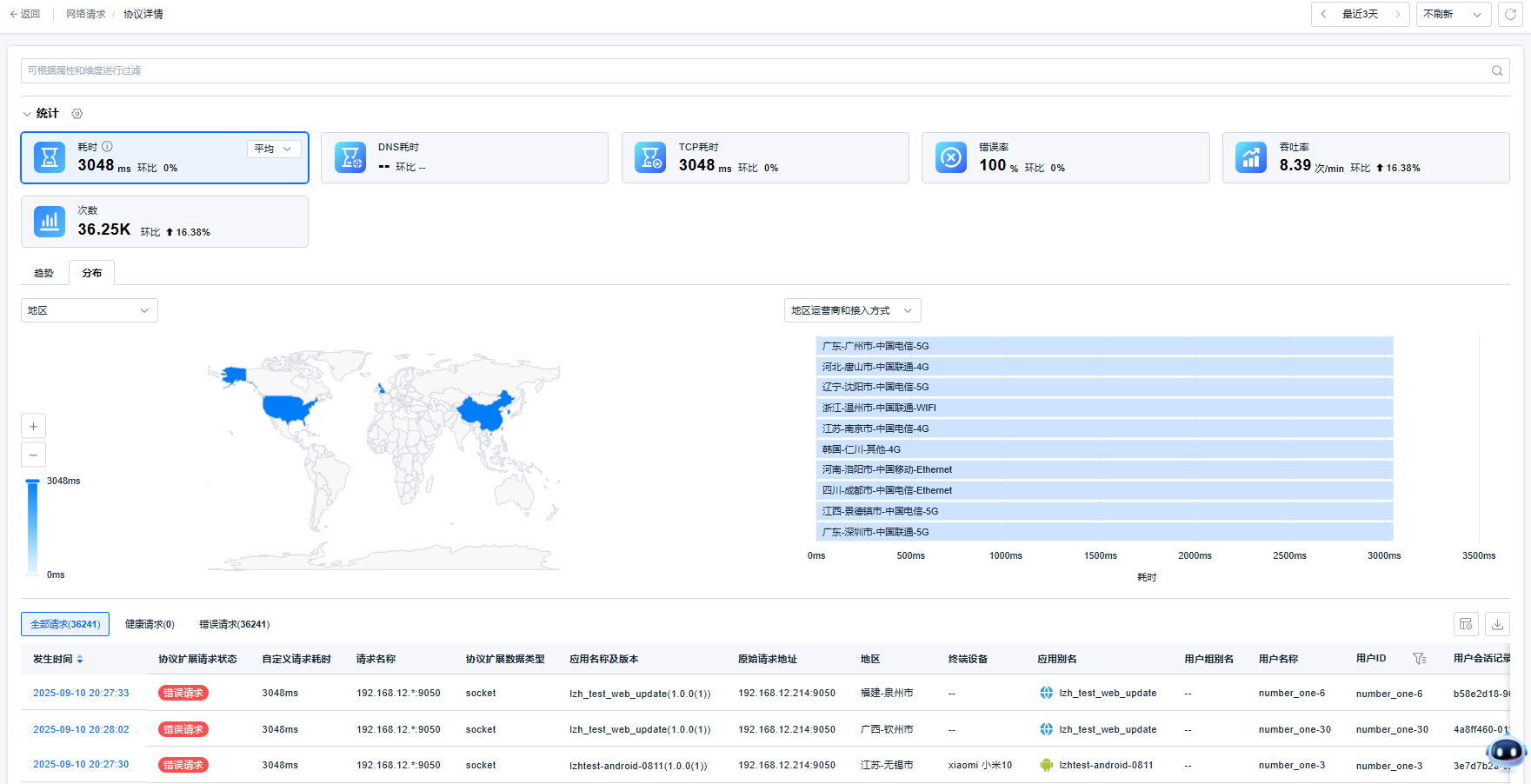Open the 2025-09-10 20:27:33 request link
This screenshot has height=784, width=1531.
[x=81, y=693]
